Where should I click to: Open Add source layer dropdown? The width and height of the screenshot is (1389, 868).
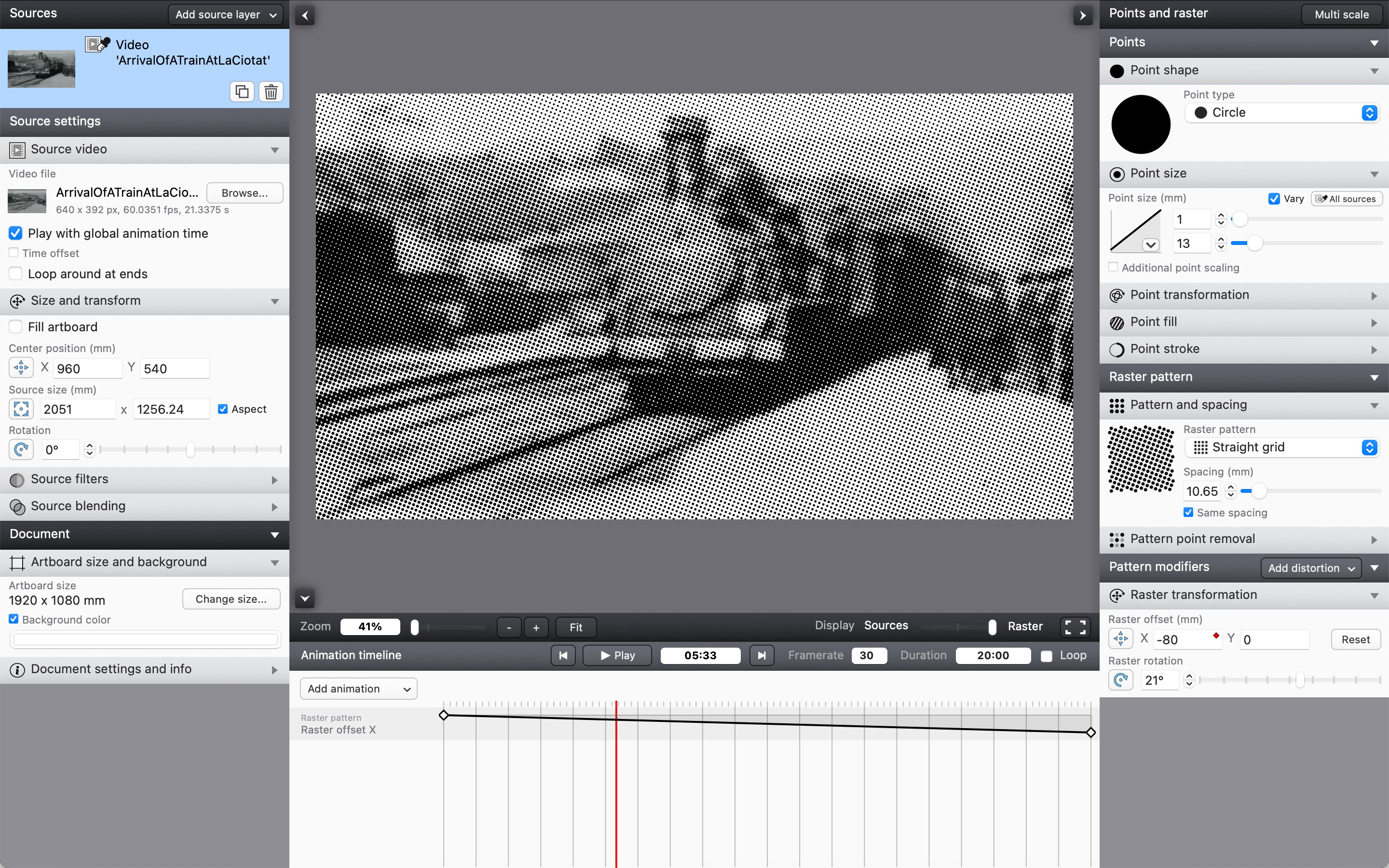click(x=226, y=14)
